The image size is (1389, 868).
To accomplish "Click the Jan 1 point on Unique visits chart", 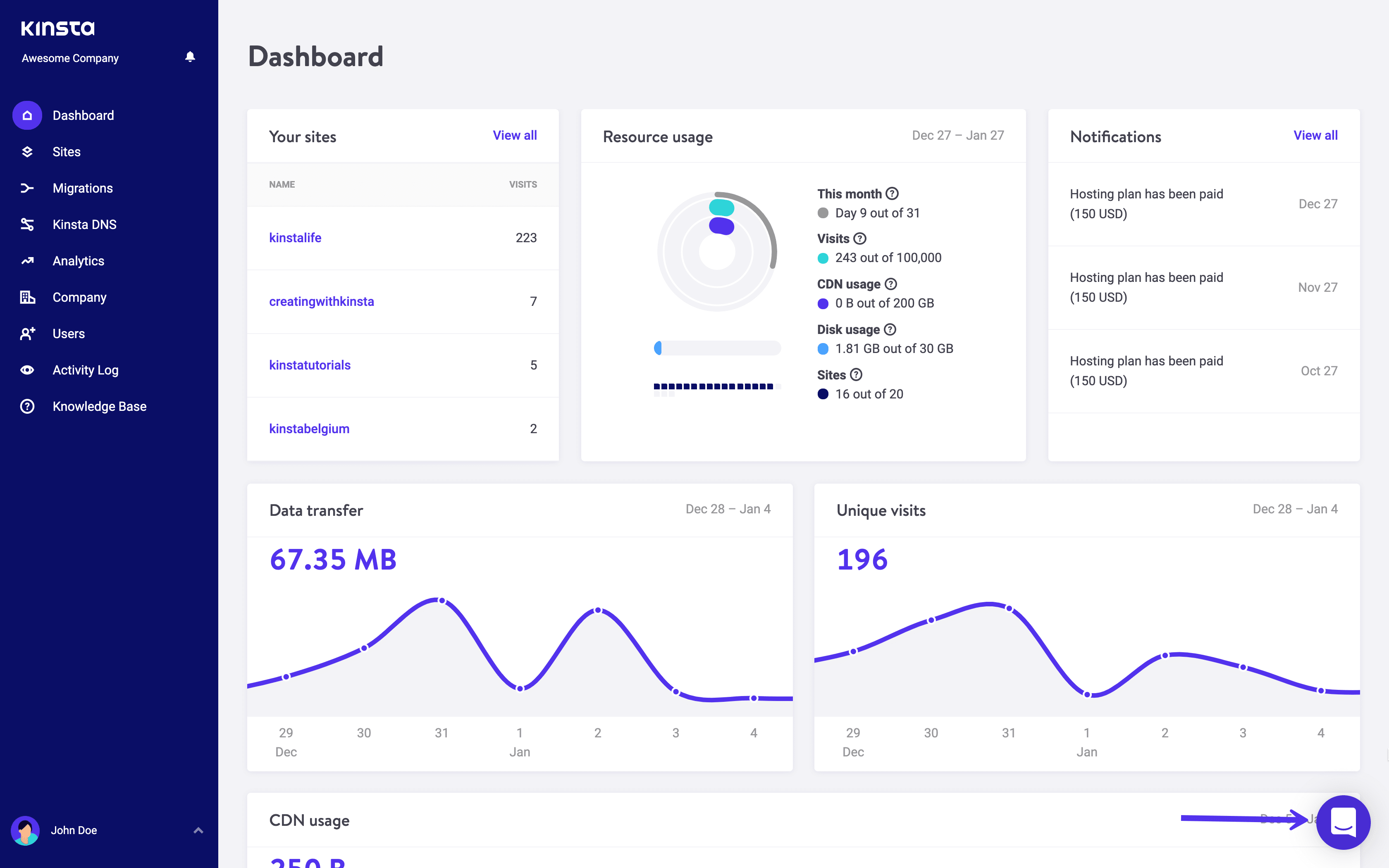I will 1087,695.
